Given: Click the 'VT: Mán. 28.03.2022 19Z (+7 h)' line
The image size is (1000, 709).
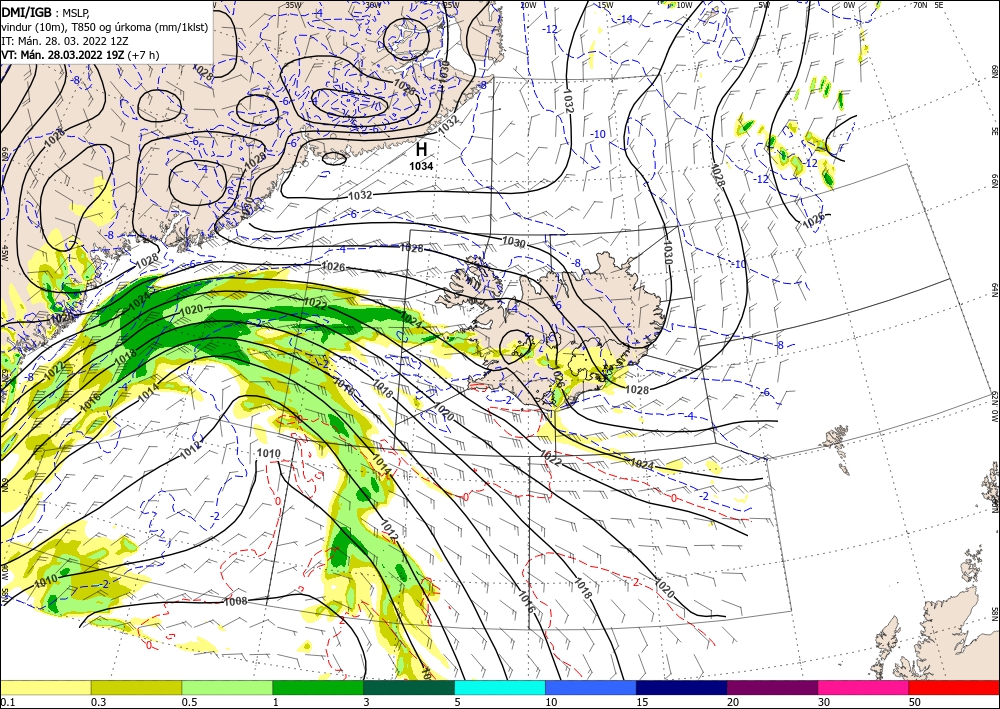Looking at the screenshot, I should (x=80, y=55).
